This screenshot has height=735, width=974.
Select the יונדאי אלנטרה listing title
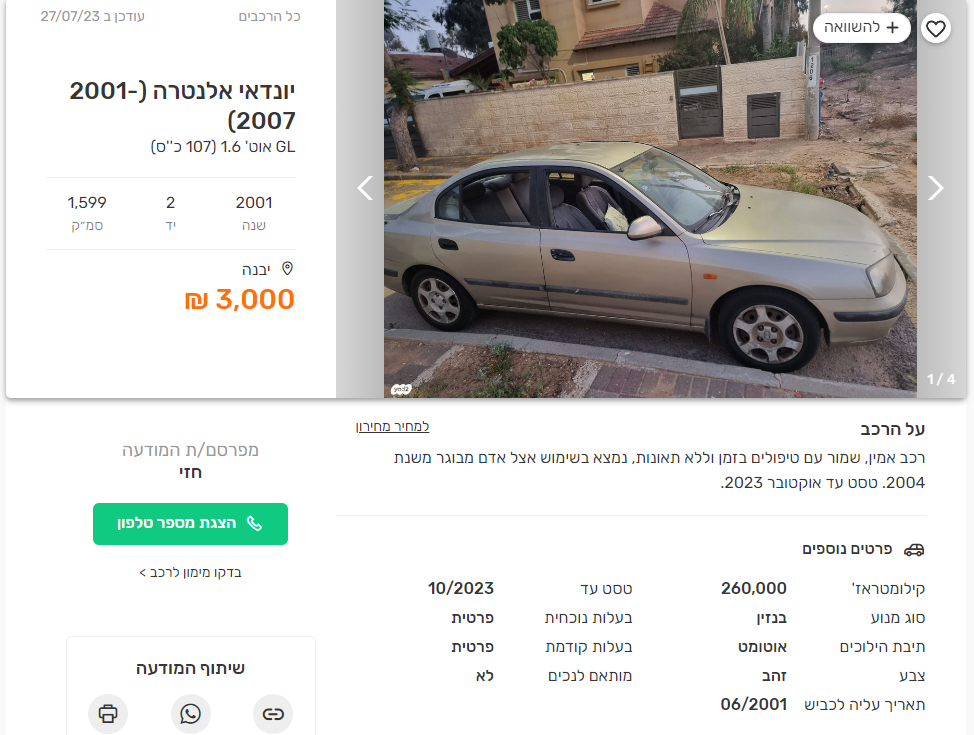183,106
